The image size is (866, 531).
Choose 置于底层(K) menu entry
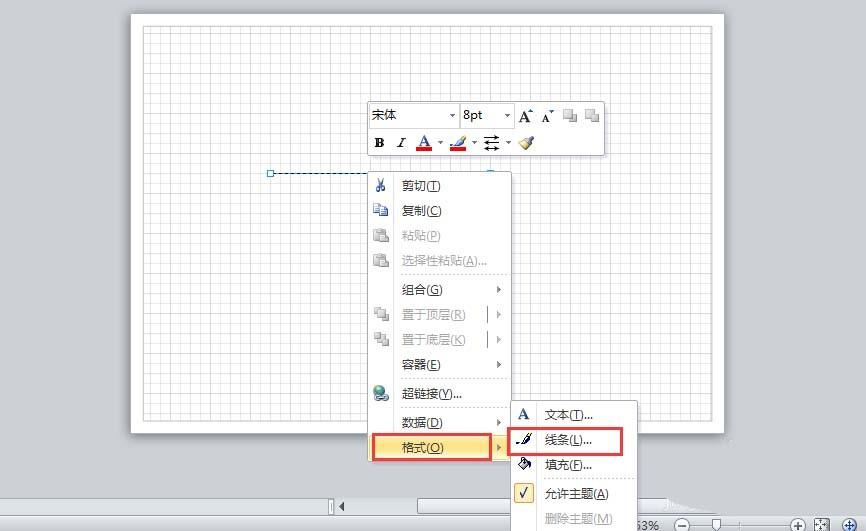[x=433, y=340]
